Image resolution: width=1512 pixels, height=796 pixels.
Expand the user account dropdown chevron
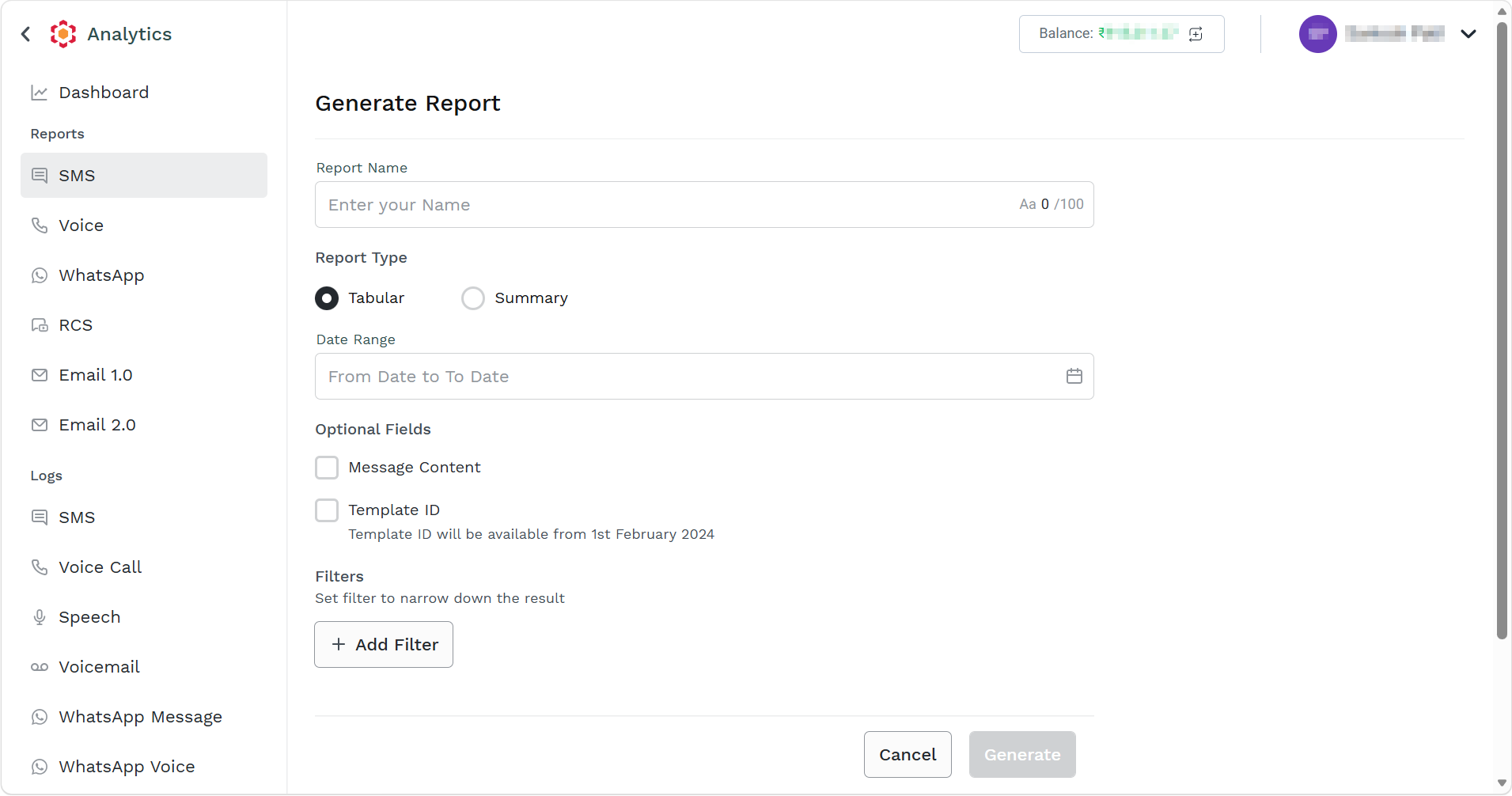tap(1468, 34)
